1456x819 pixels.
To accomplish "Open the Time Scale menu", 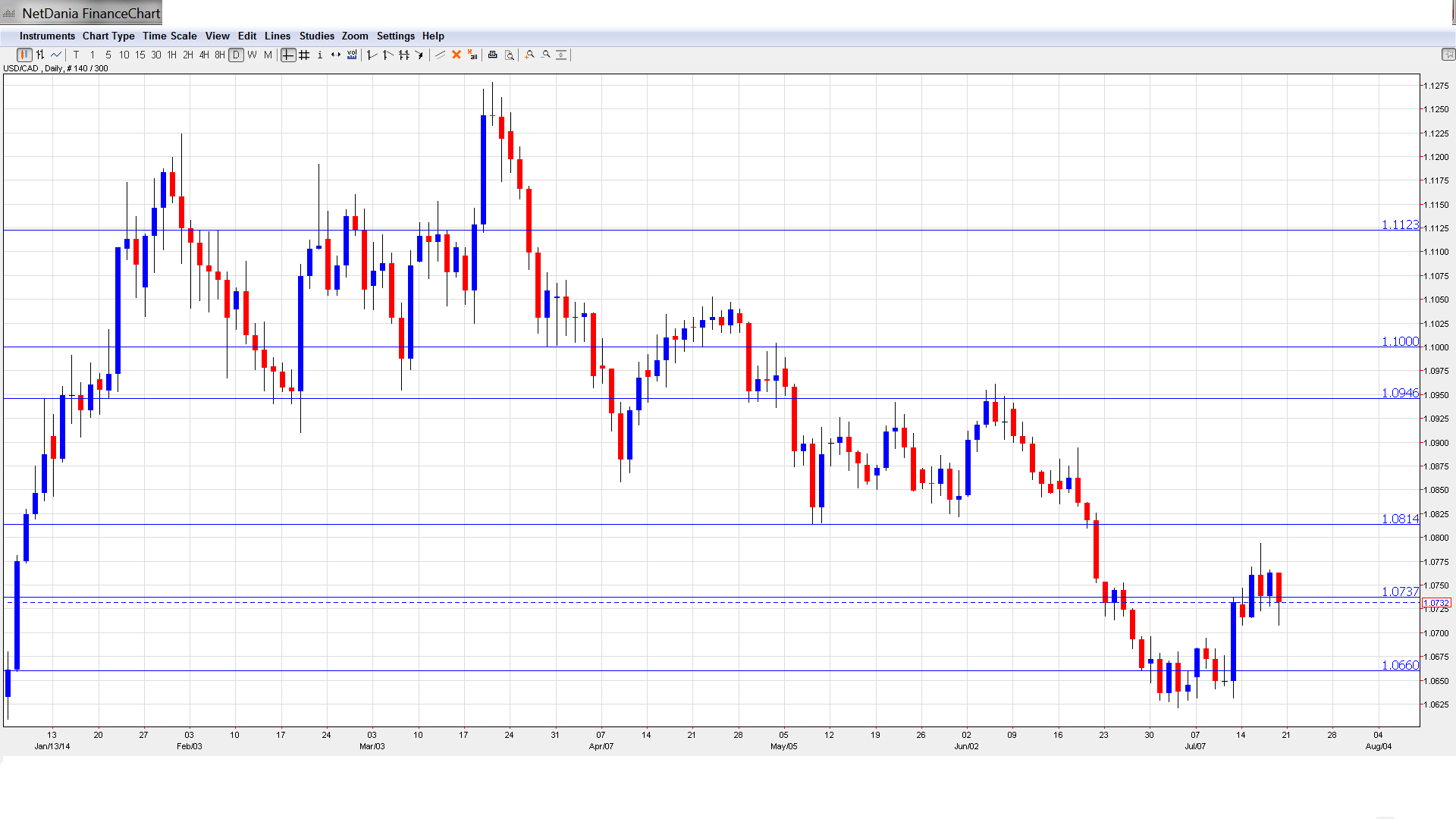I will click(x=169, y=36).
